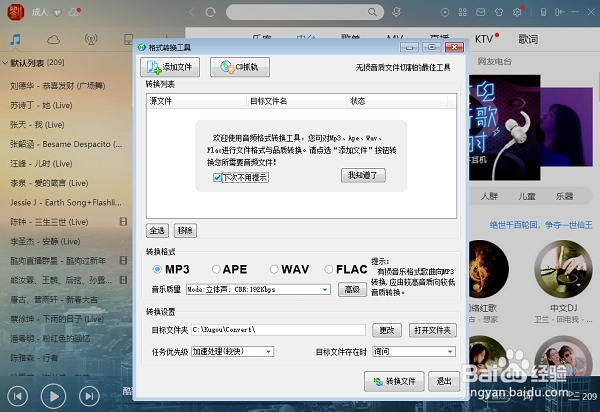Viewport: 600px width, 412px height.
Task: Open the cloud icon with red dot in header
Action: (74, 13)
